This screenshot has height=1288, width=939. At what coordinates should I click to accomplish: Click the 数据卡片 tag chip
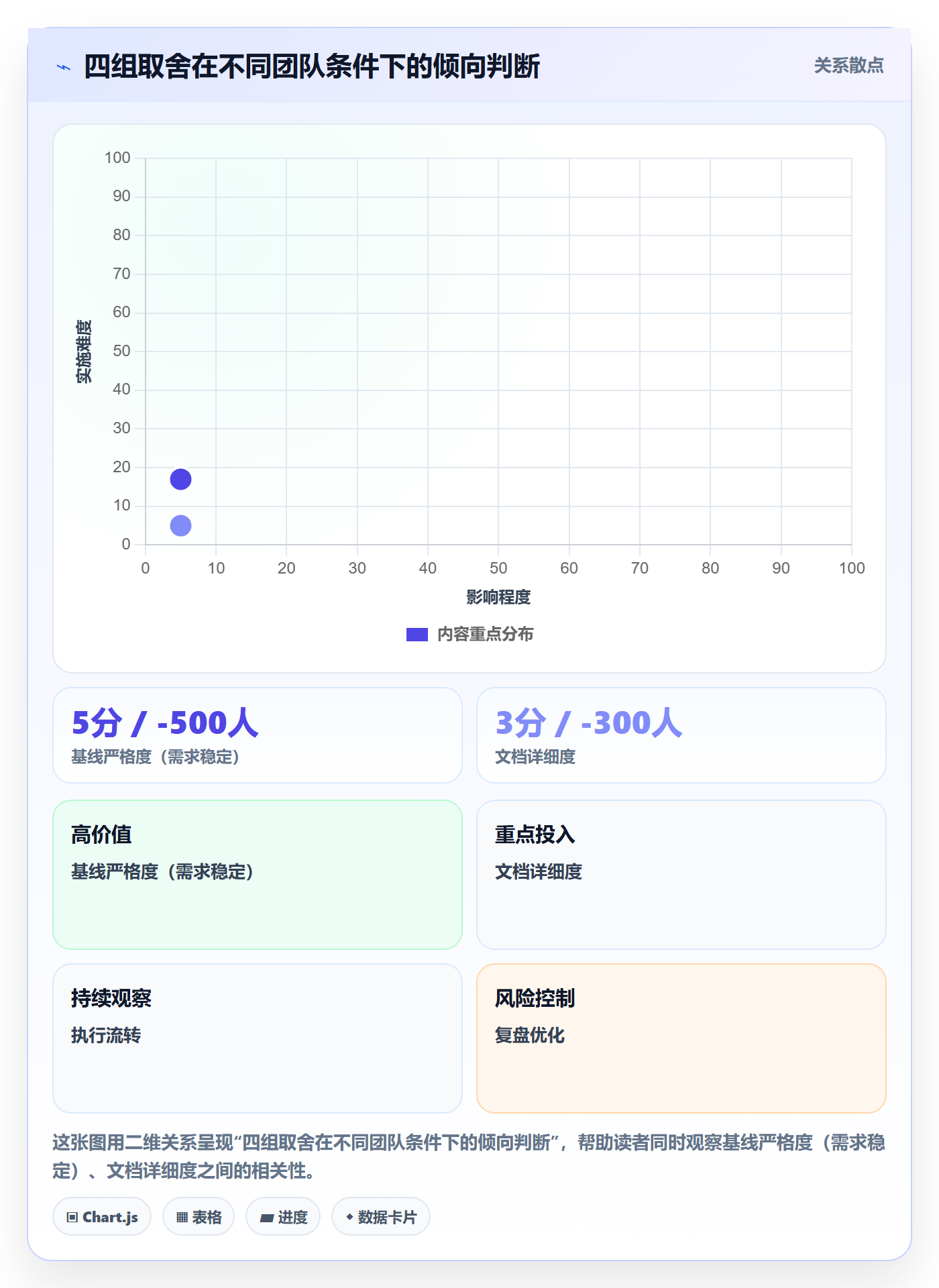(x=381, y=1217)
